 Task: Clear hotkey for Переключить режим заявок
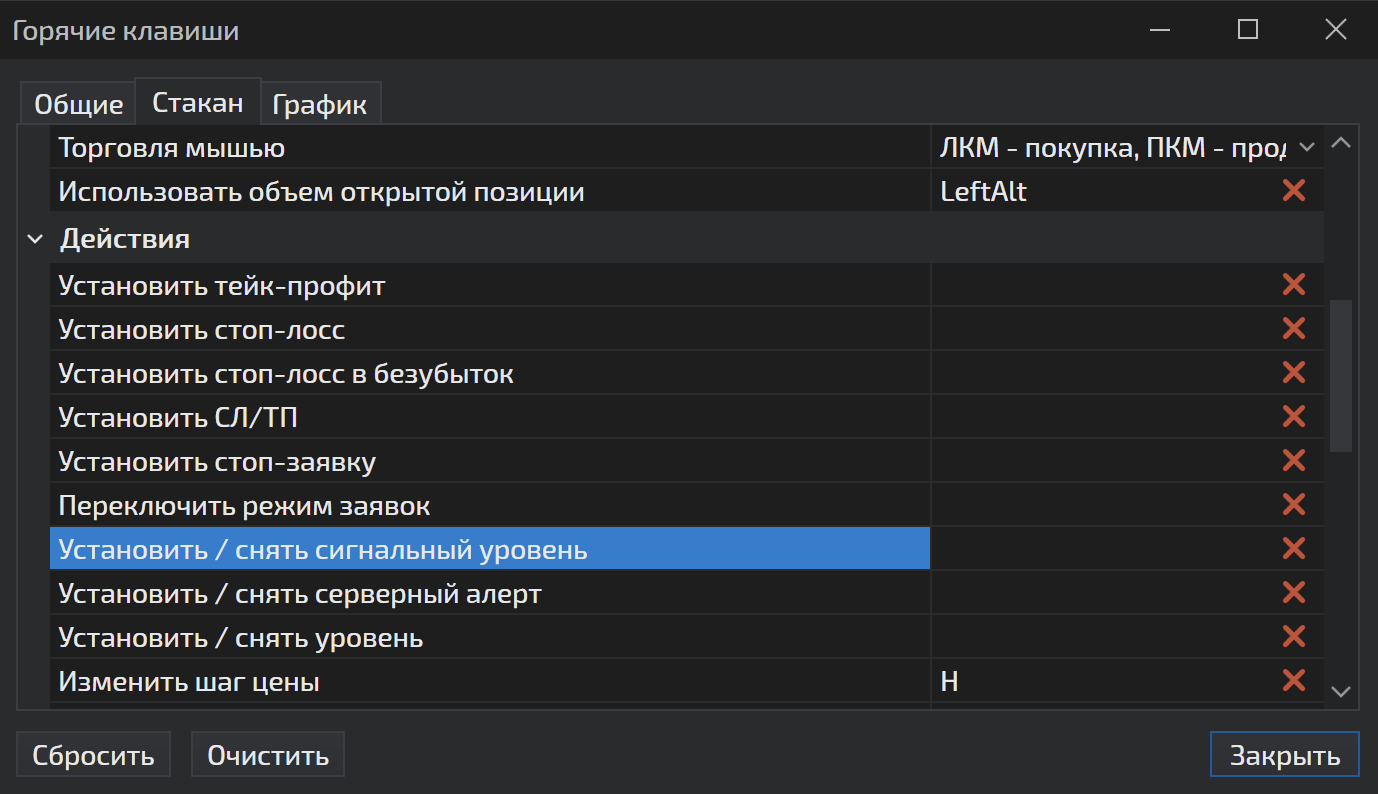pyautogui.click(x=1293, y=504)
